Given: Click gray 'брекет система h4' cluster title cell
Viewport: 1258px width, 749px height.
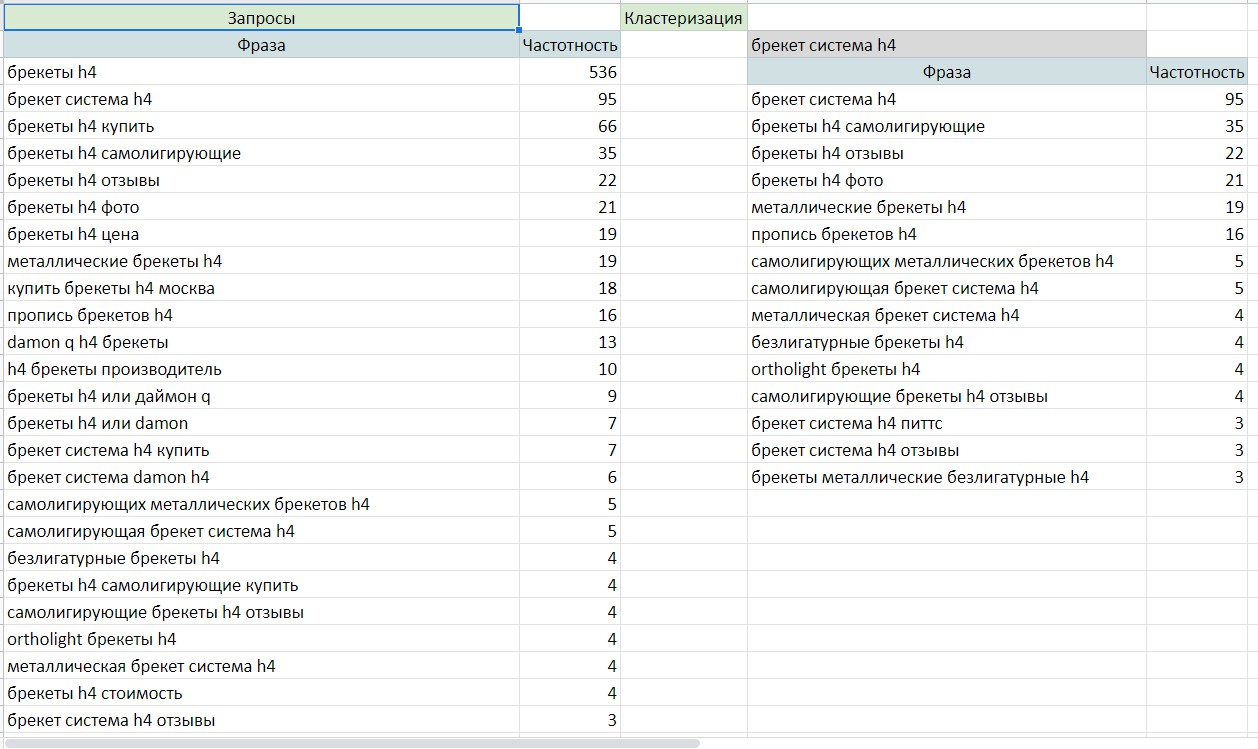Looking at the screenshot, I should click(947, 45).
